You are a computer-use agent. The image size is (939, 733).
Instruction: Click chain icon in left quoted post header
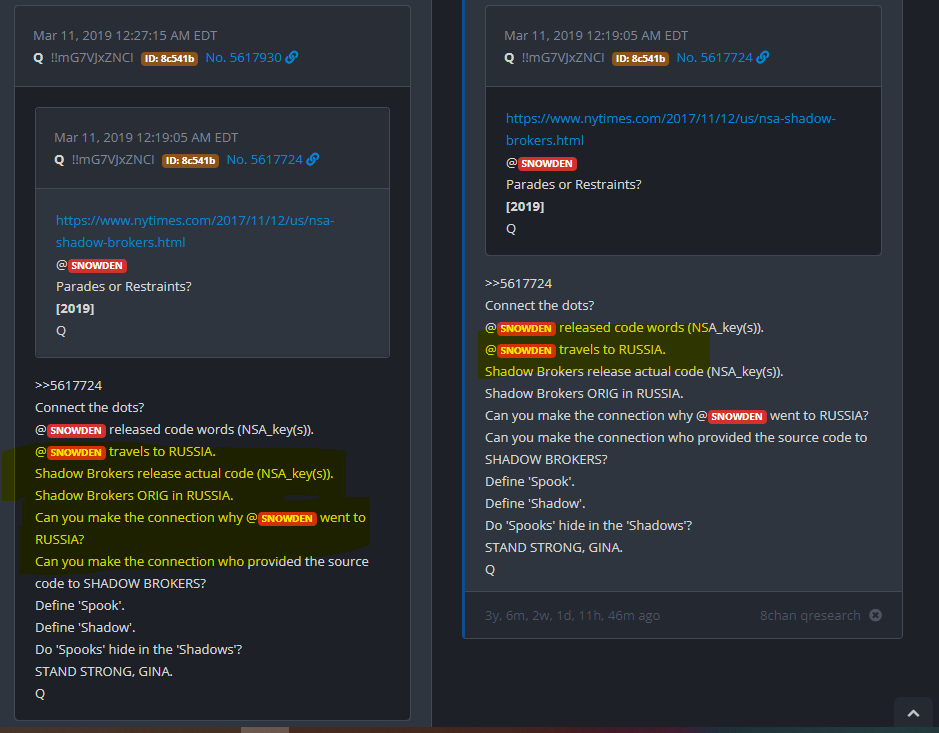point(313,159)
